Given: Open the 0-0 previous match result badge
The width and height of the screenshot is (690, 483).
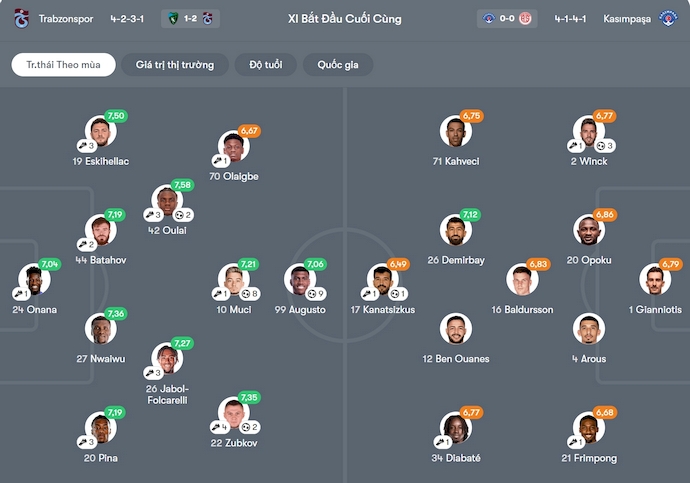Looking at the screenshot, I should coord(508,19).
